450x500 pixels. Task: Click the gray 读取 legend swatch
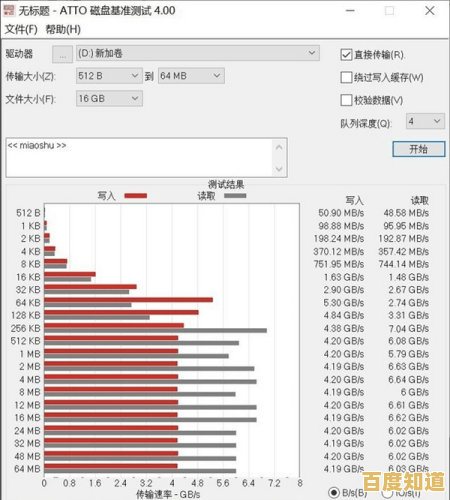click(x=235, y=196)
